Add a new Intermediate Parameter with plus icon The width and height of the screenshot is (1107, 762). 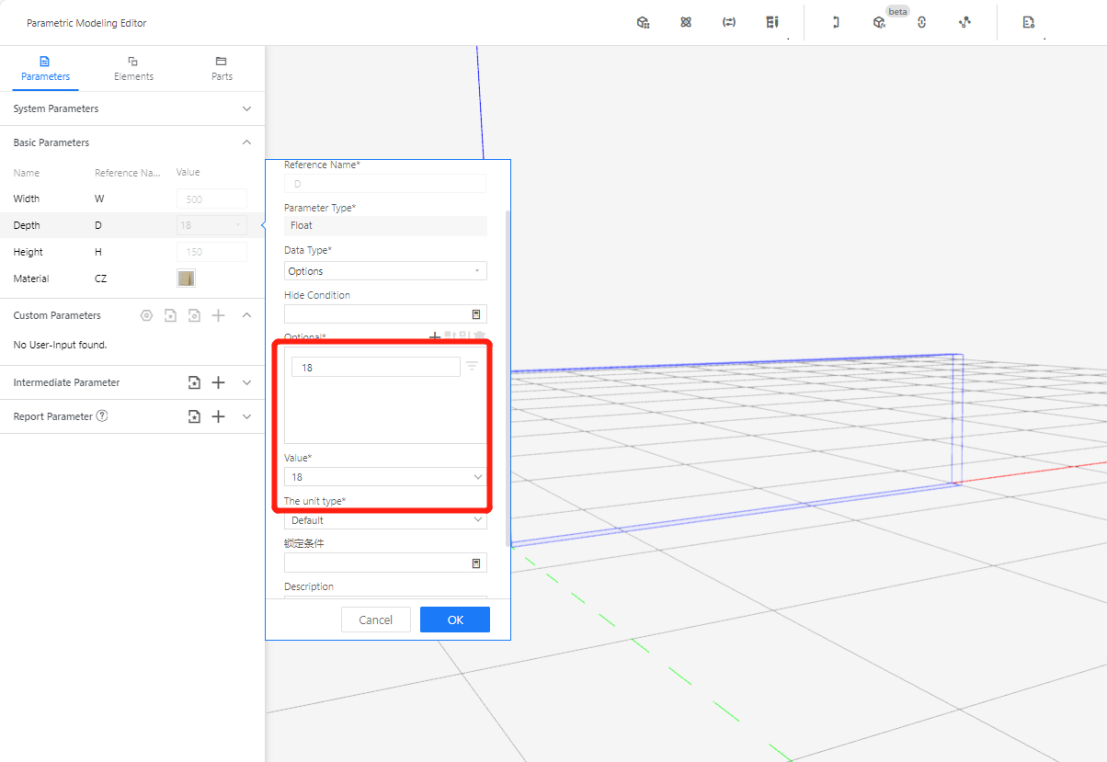pyautogui.click(x=218, y=383)
